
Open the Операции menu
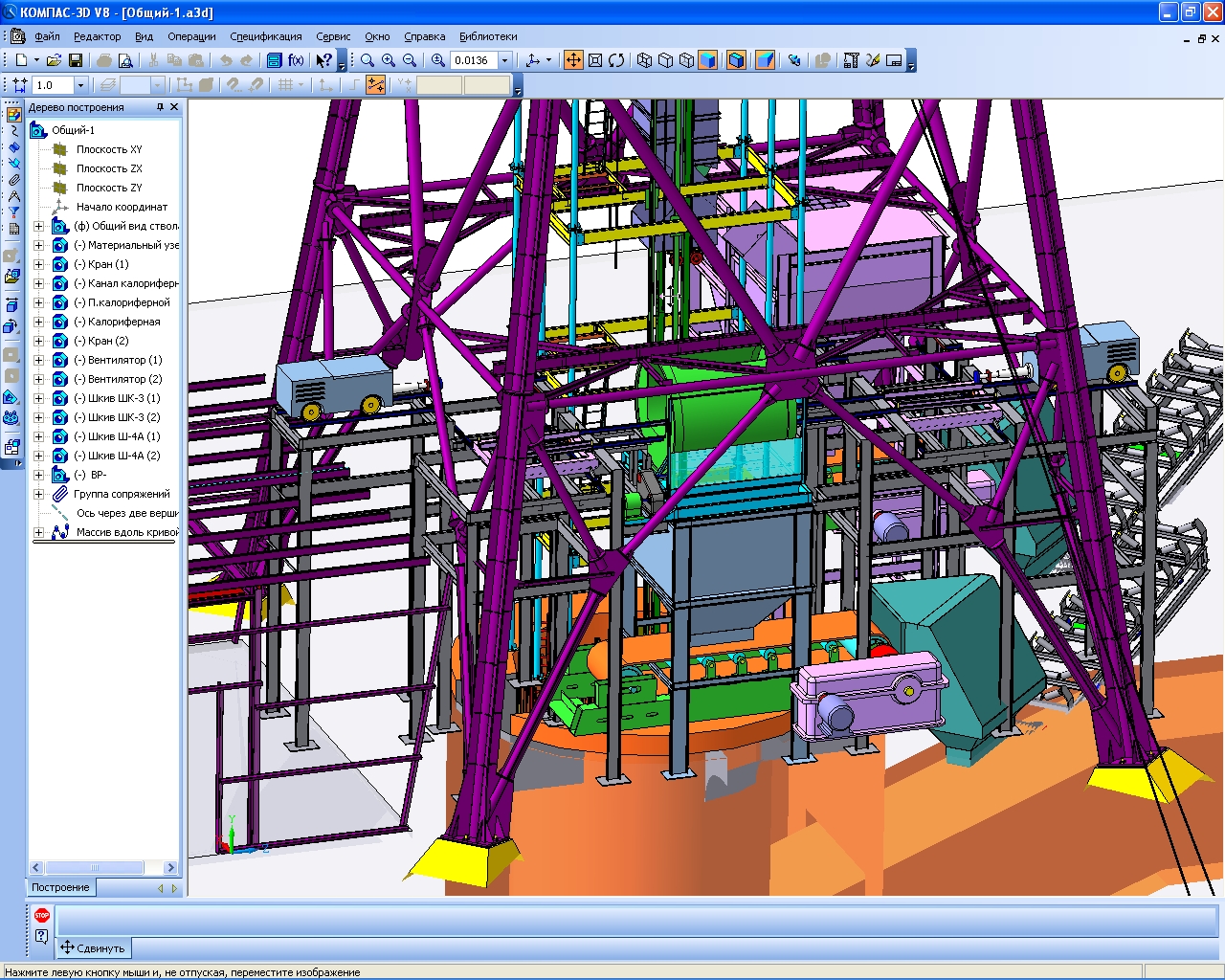[191, 36]
